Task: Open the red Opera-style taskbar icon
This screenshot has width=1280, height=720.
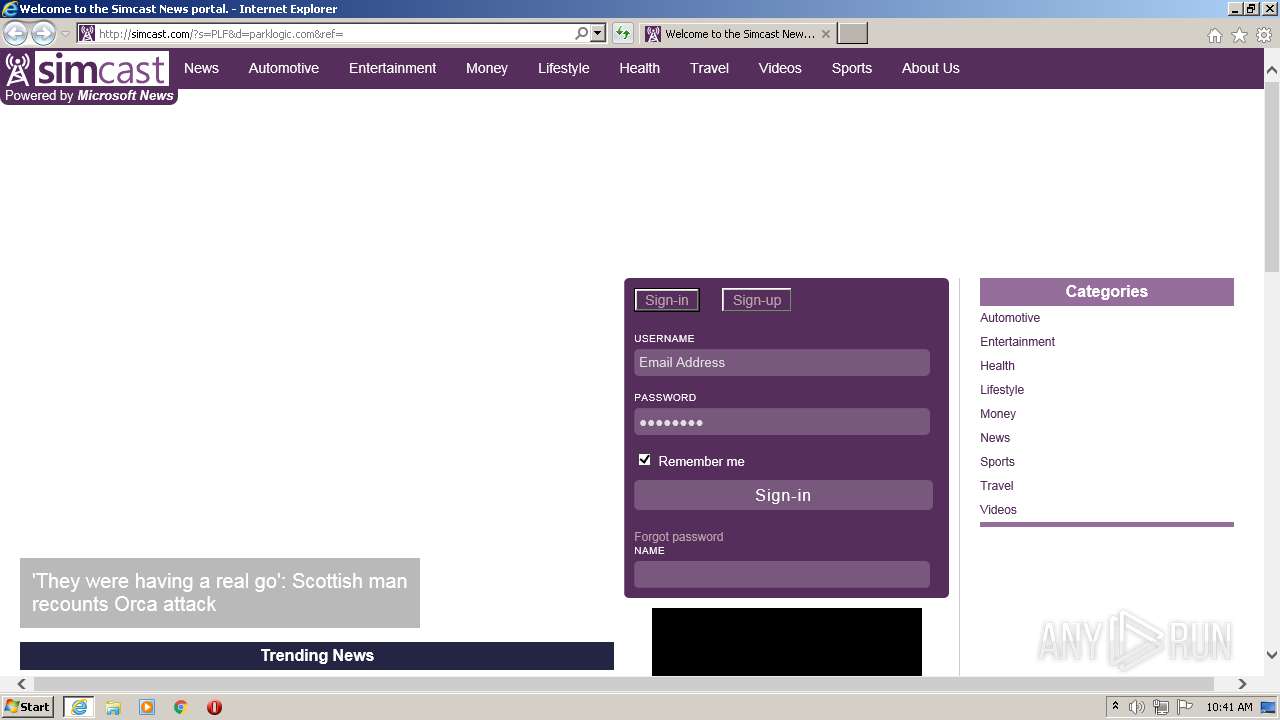Action: pos(214,707)
